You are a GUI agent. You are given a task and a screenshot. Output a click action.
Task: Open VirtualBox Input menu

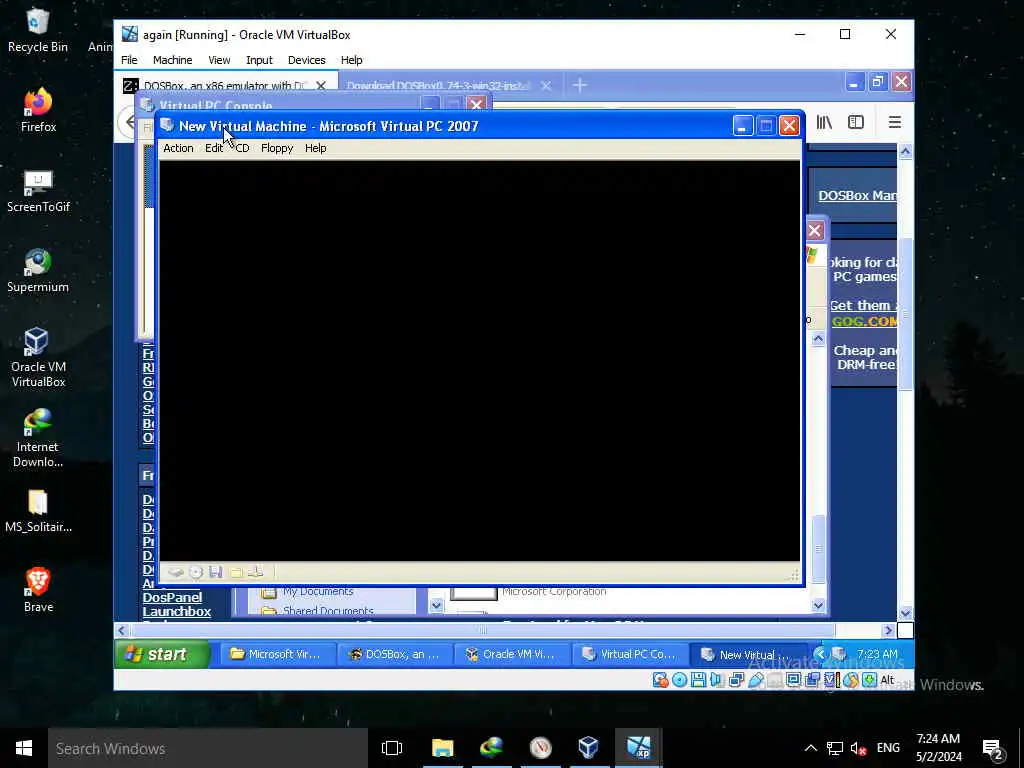point(259,60)
